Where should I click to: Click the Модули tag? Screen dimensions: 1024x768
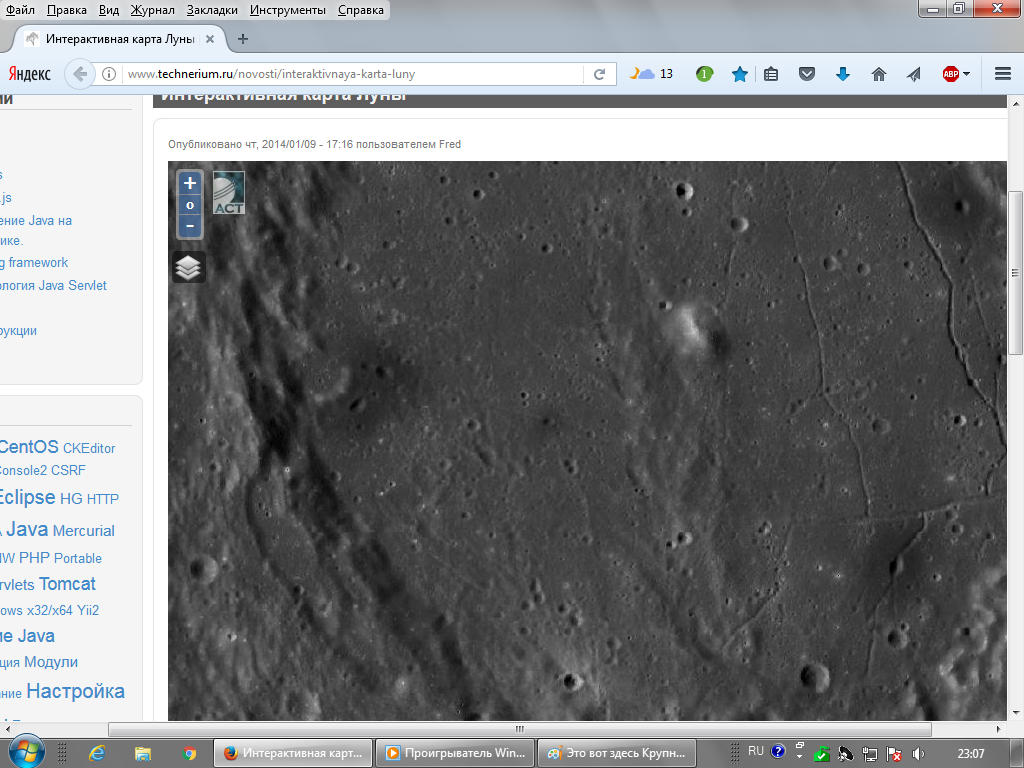point(51,662)
